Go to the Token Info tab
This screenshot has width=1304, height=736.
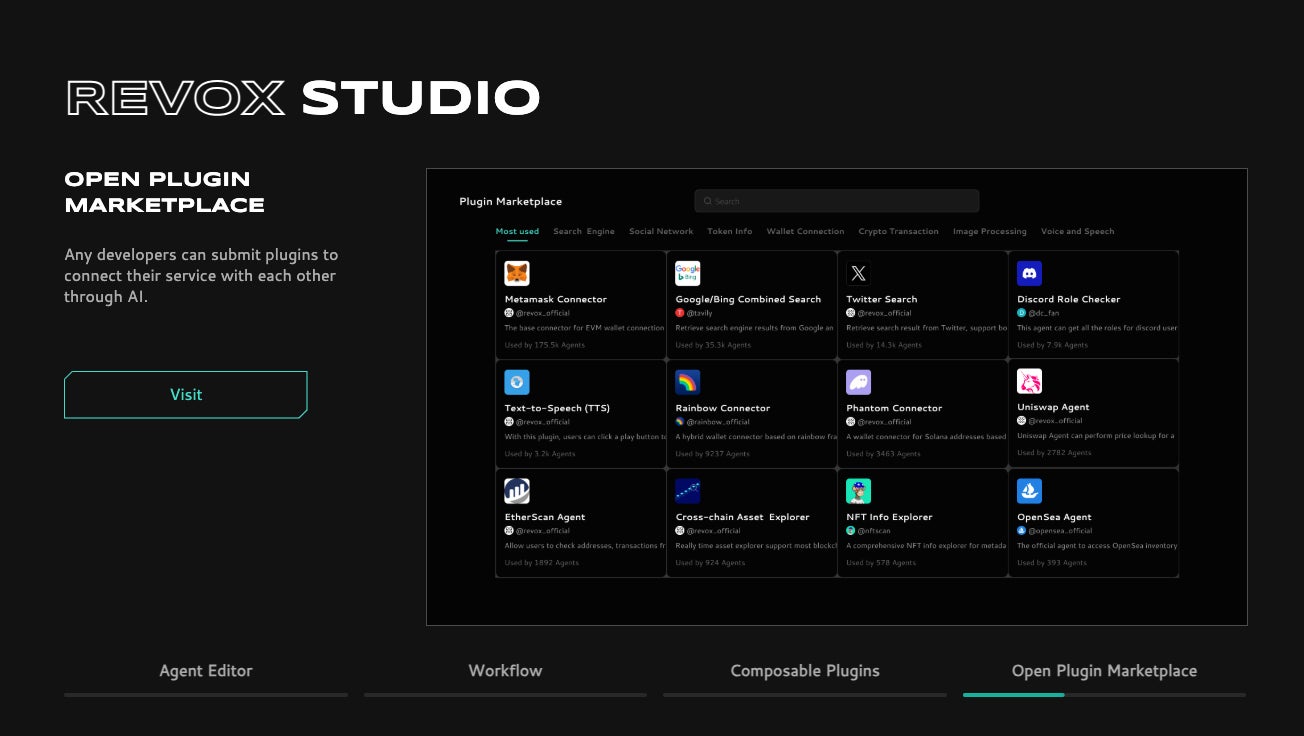[730, 231]
